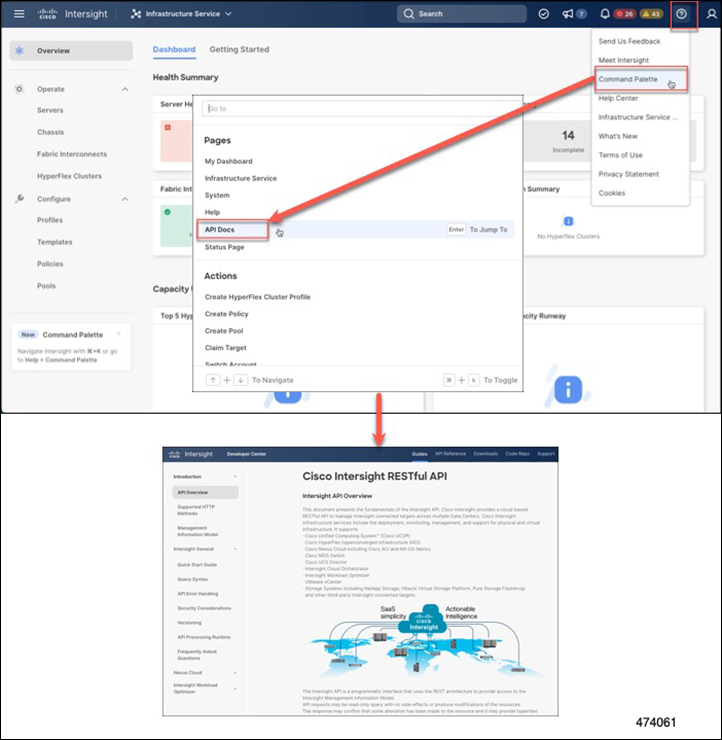Choose Help Center in help menu
This screenshot has width=722, height=740.
coord(618,98)
